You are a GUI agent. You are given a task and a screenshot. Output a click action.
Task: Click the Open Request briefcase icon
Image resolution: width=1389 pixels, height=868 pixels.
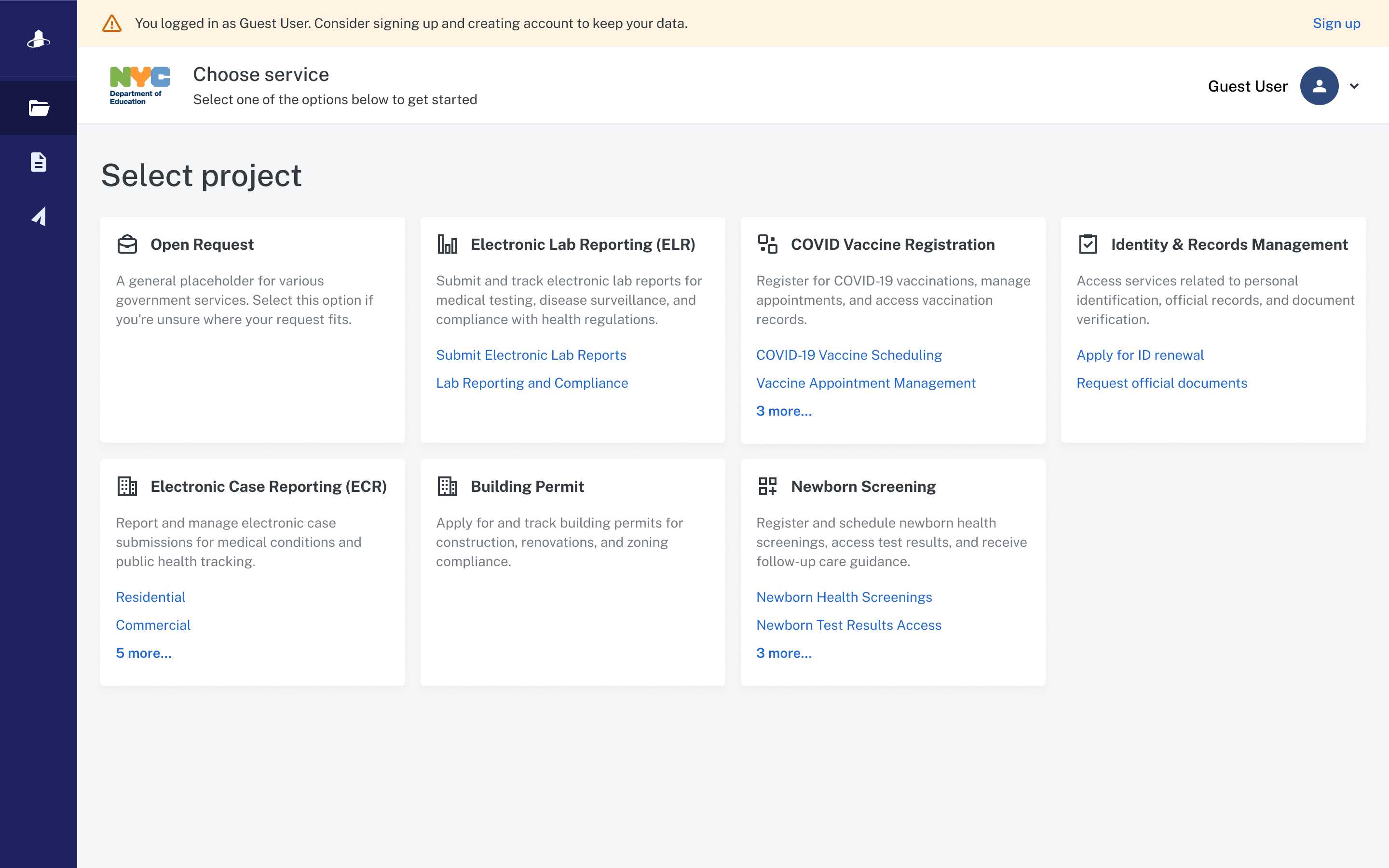(x=127, y=244)
